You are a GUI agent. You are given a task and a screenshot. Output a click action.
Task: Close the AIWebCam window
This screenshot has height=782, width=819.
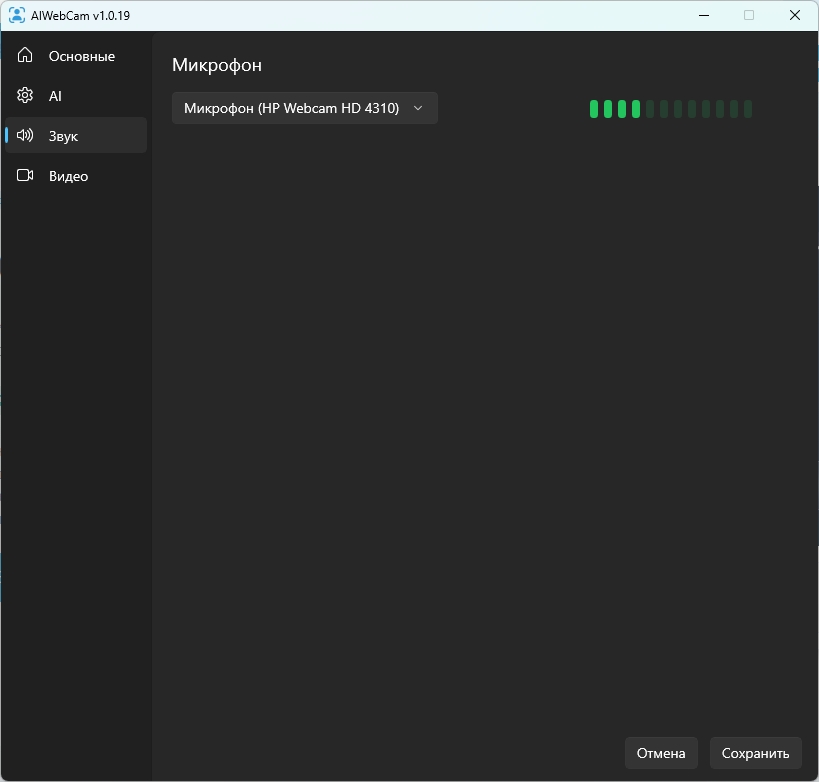click(794, 15)
